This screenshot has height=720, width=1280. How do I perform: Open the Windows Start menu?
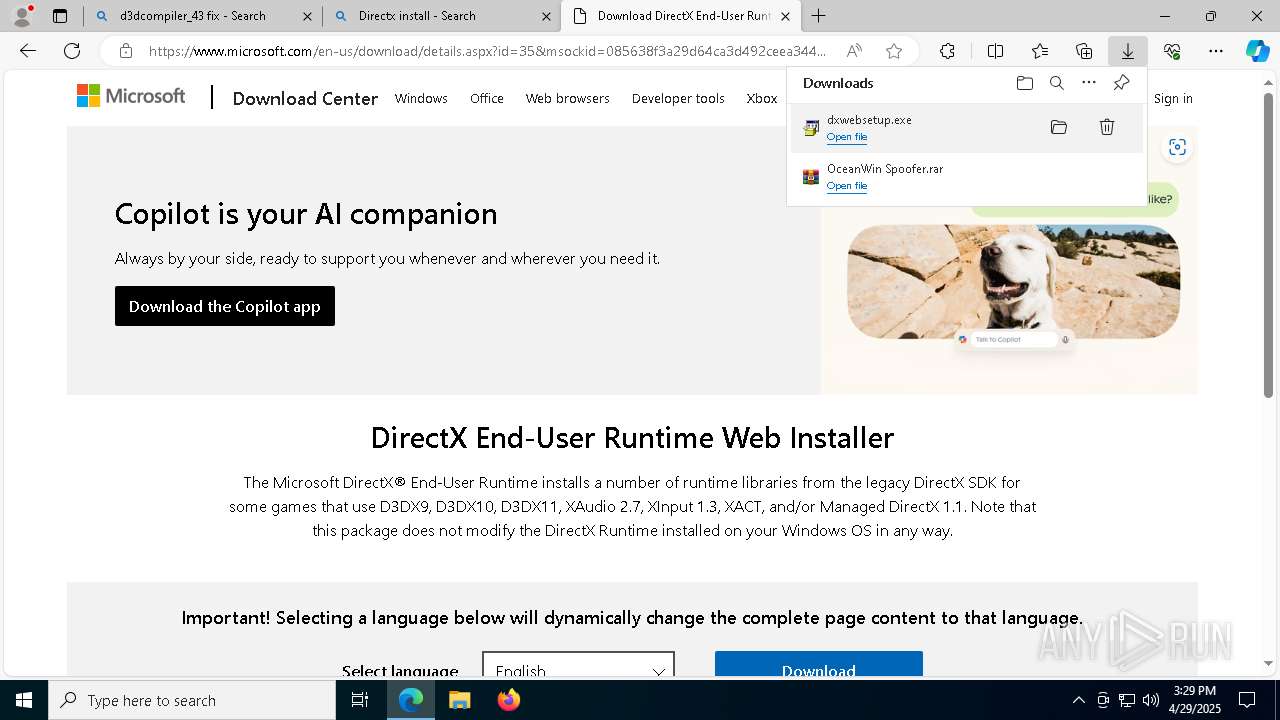click(x=24, y=700)
